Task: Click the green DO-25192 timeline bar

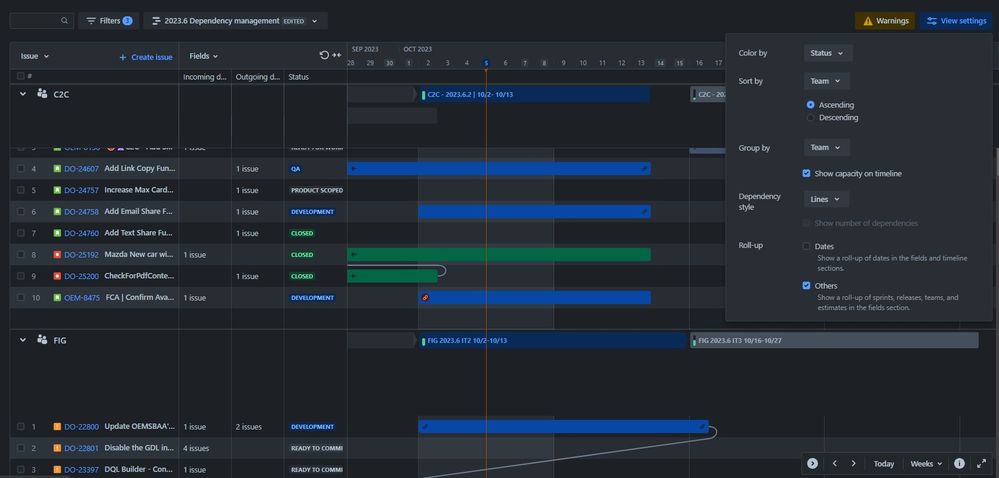Action: 499,254
